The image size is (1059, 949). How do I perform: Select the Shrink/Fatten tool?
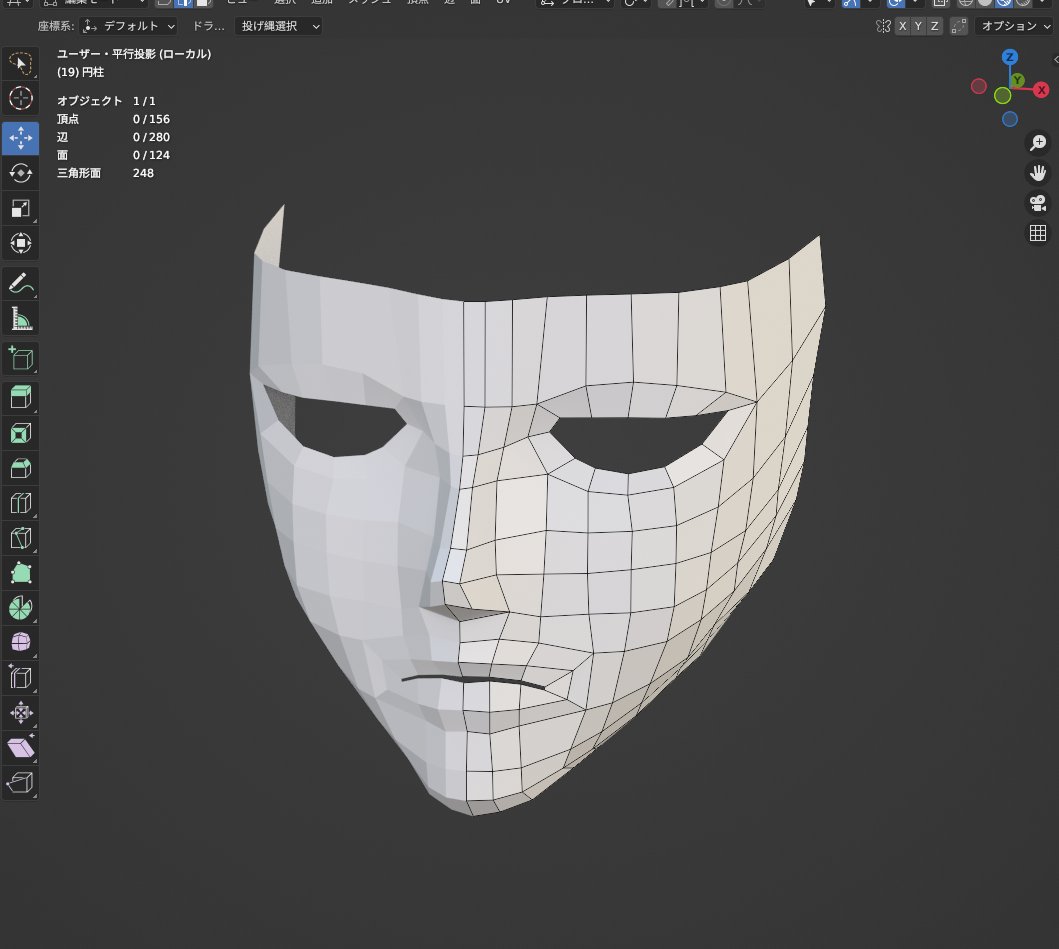(20, 713)
